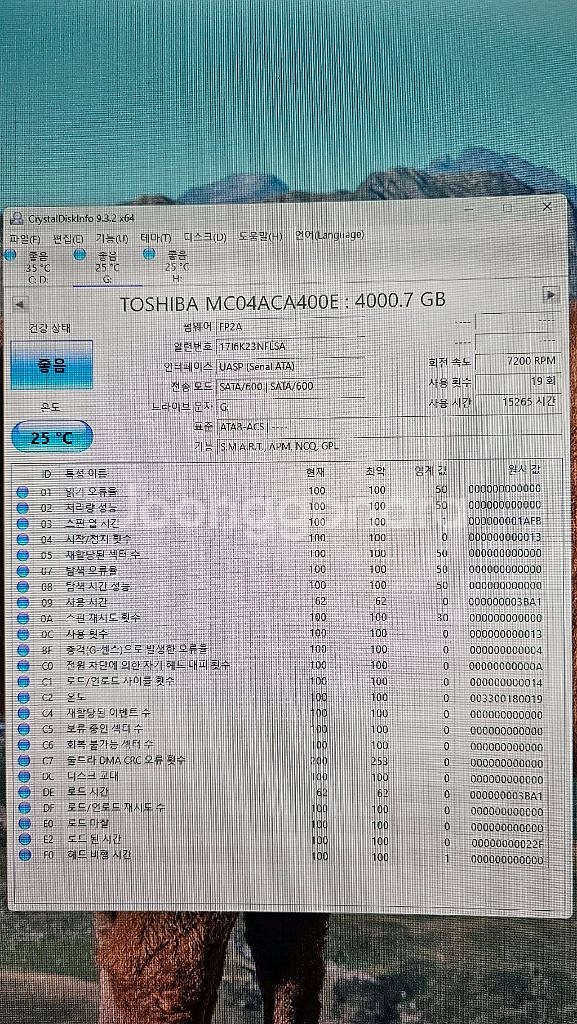Click status circle for attribute 02 처리량 성능
The image size is (577, 1024).
pyautogui.click(x=23, y=508)
